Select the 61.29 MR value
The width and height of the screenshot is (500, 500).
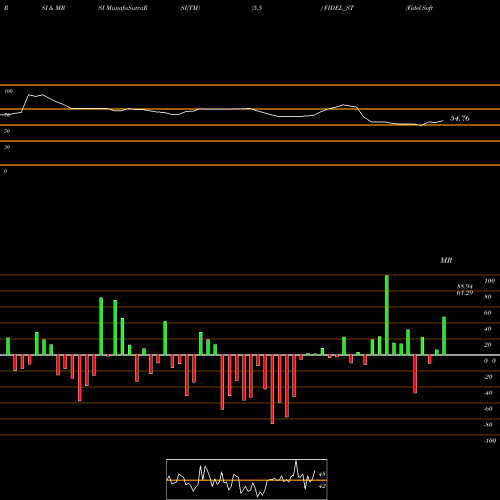(x=465, y=293)
